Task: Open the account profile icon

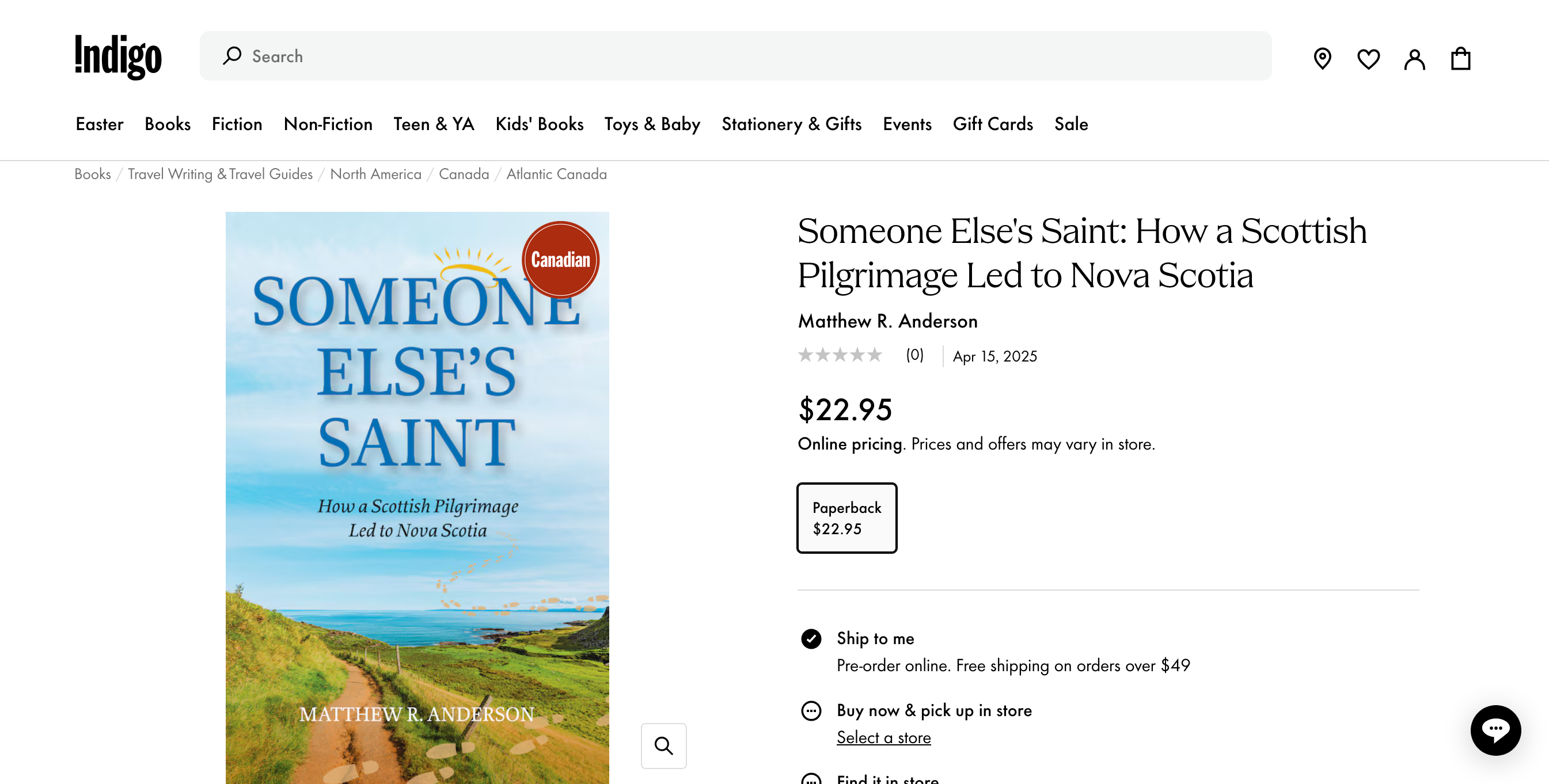Action: (1414, 59)
